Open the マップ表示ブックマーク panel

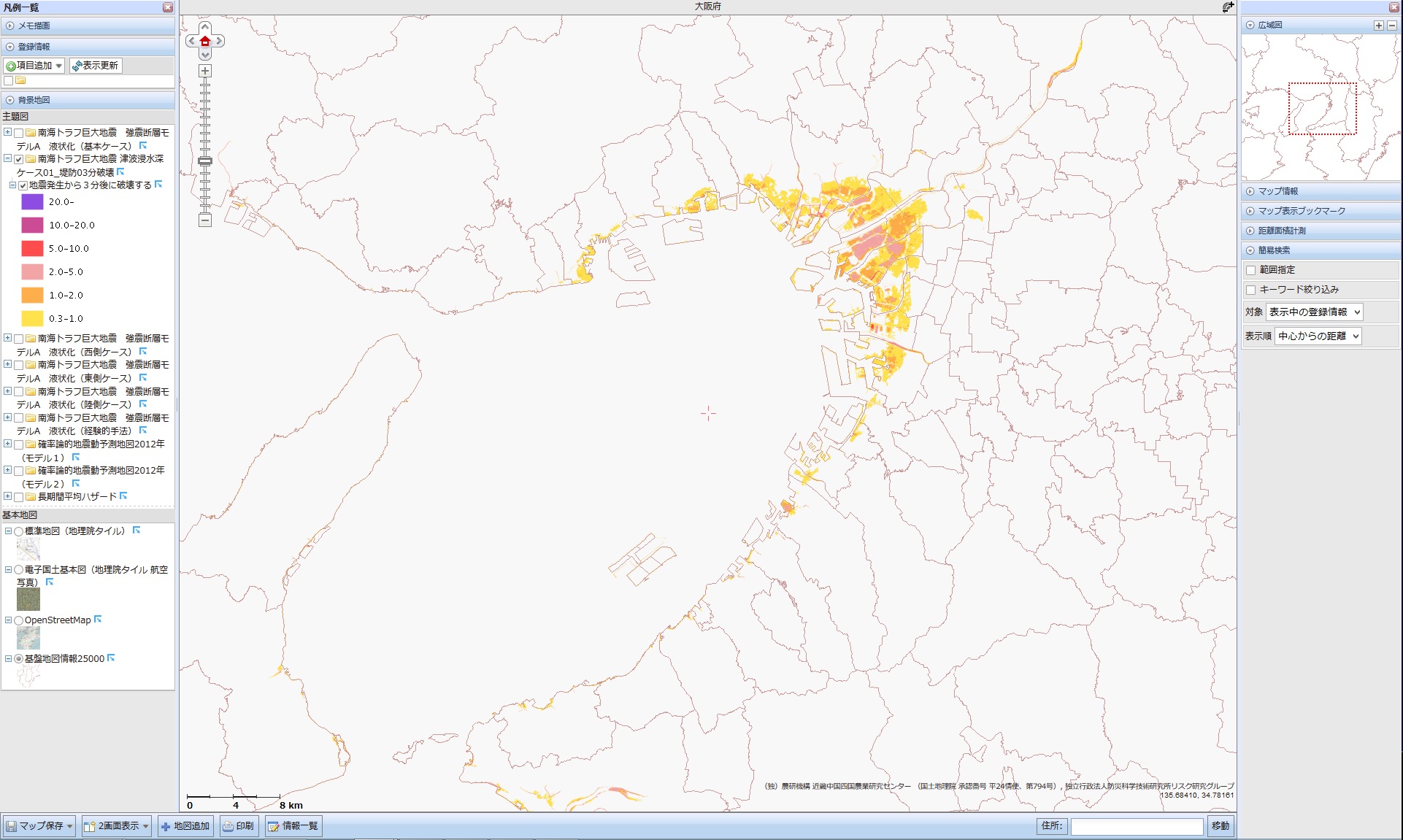1301,211
